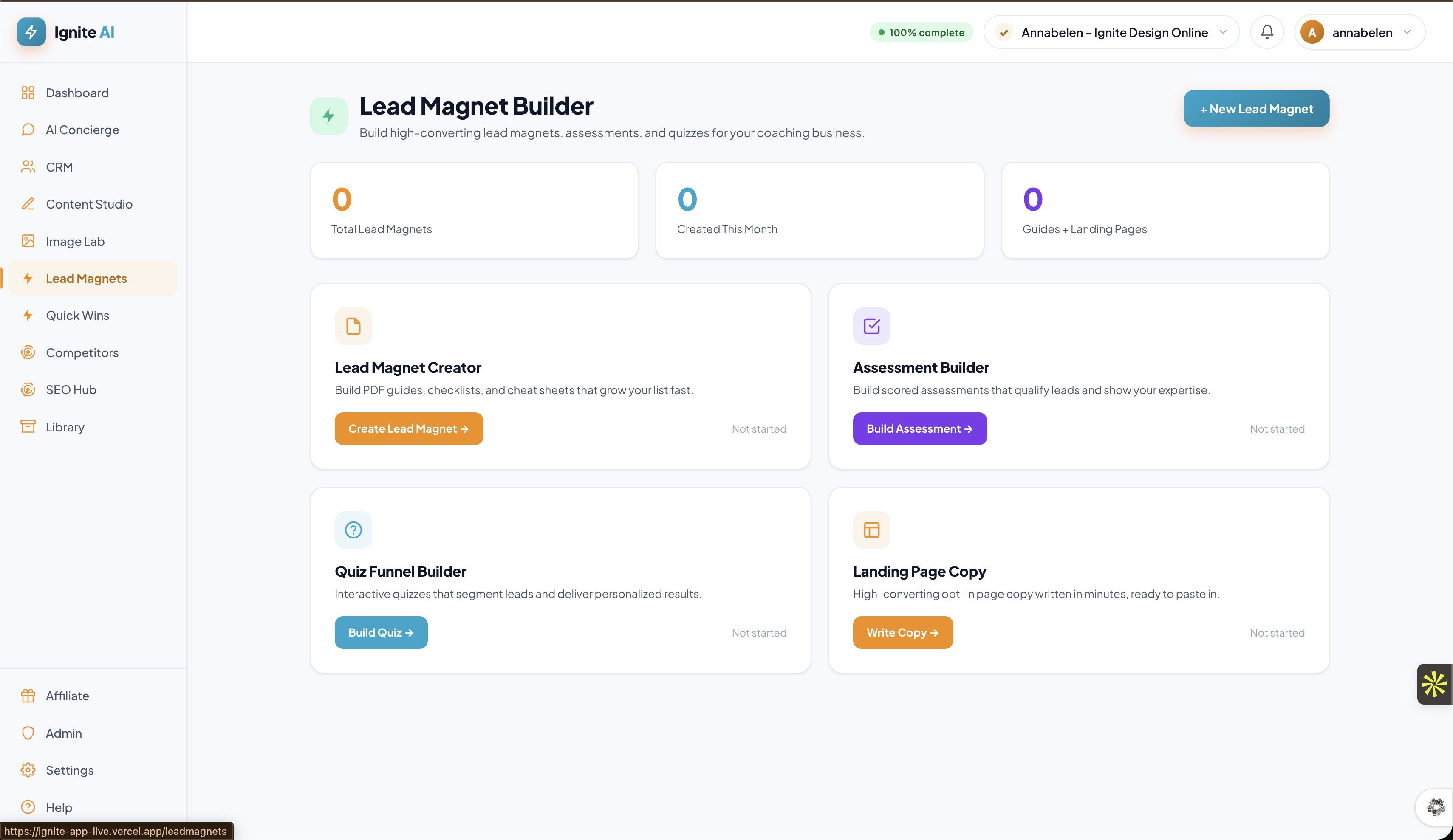Click the Image Lab picture icon
The height and width of the screenshot is (840, 1453).
point(28,242)
